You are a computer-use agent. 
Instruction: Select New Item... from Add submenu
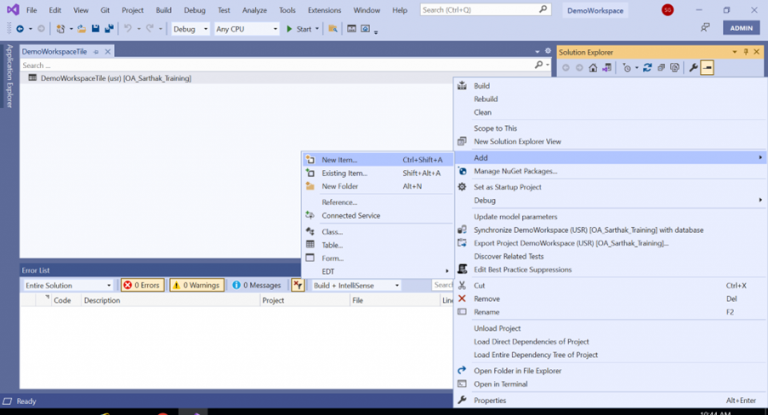pos(376,160)
